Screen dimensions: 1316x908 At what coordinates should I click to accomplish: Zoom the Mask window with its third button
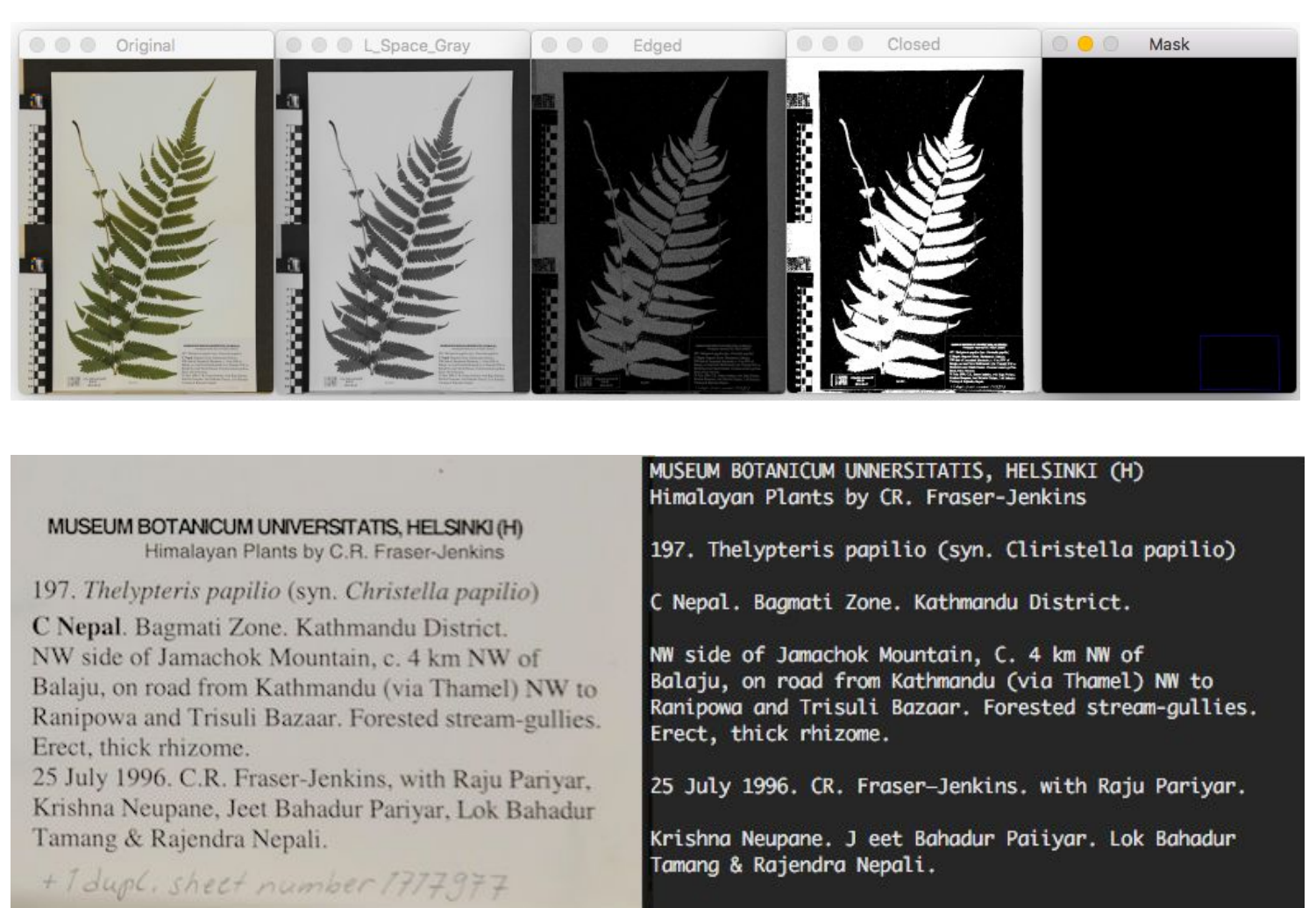pyautogui.click(x=1111, y=44)
